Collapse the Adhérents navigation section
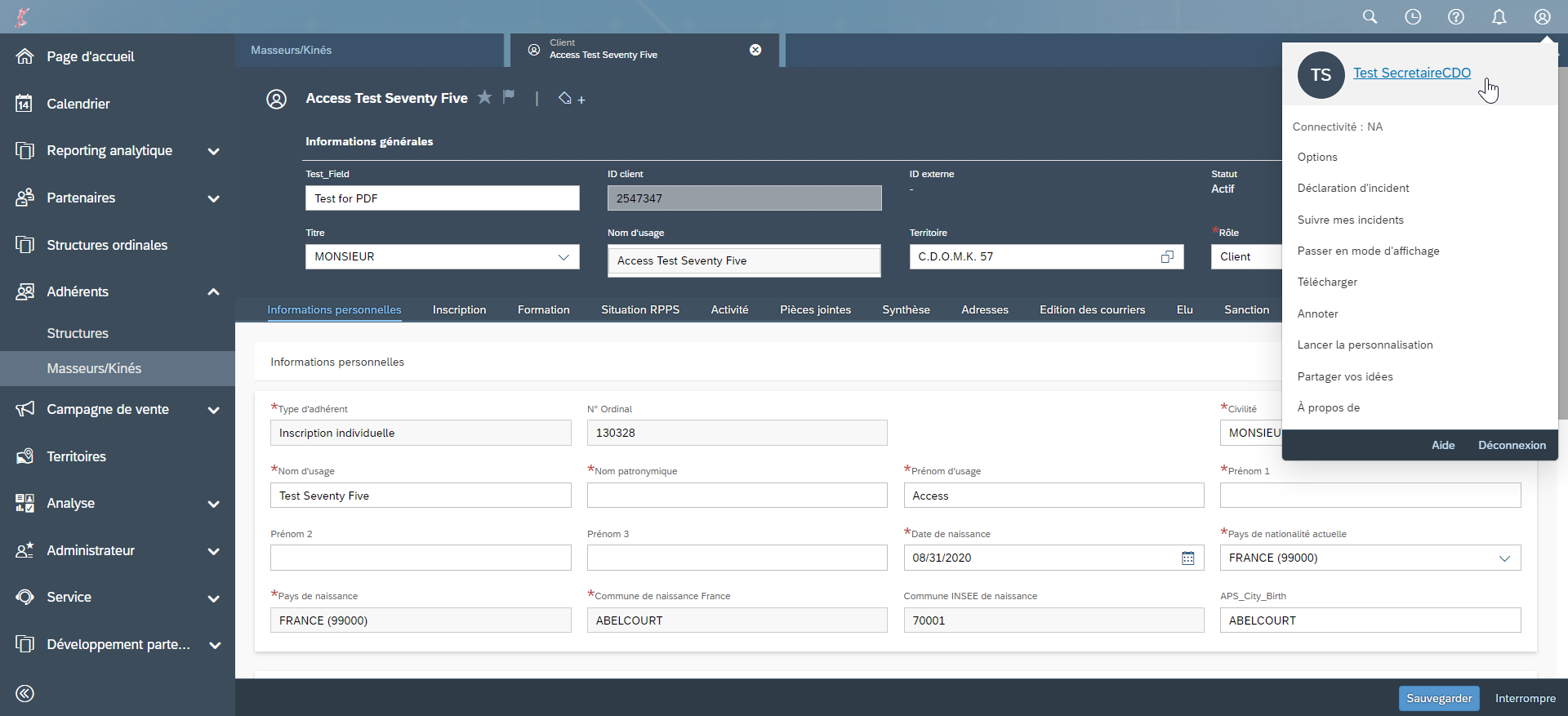Viewport: 1568px width, 716px height. [213, 292]
